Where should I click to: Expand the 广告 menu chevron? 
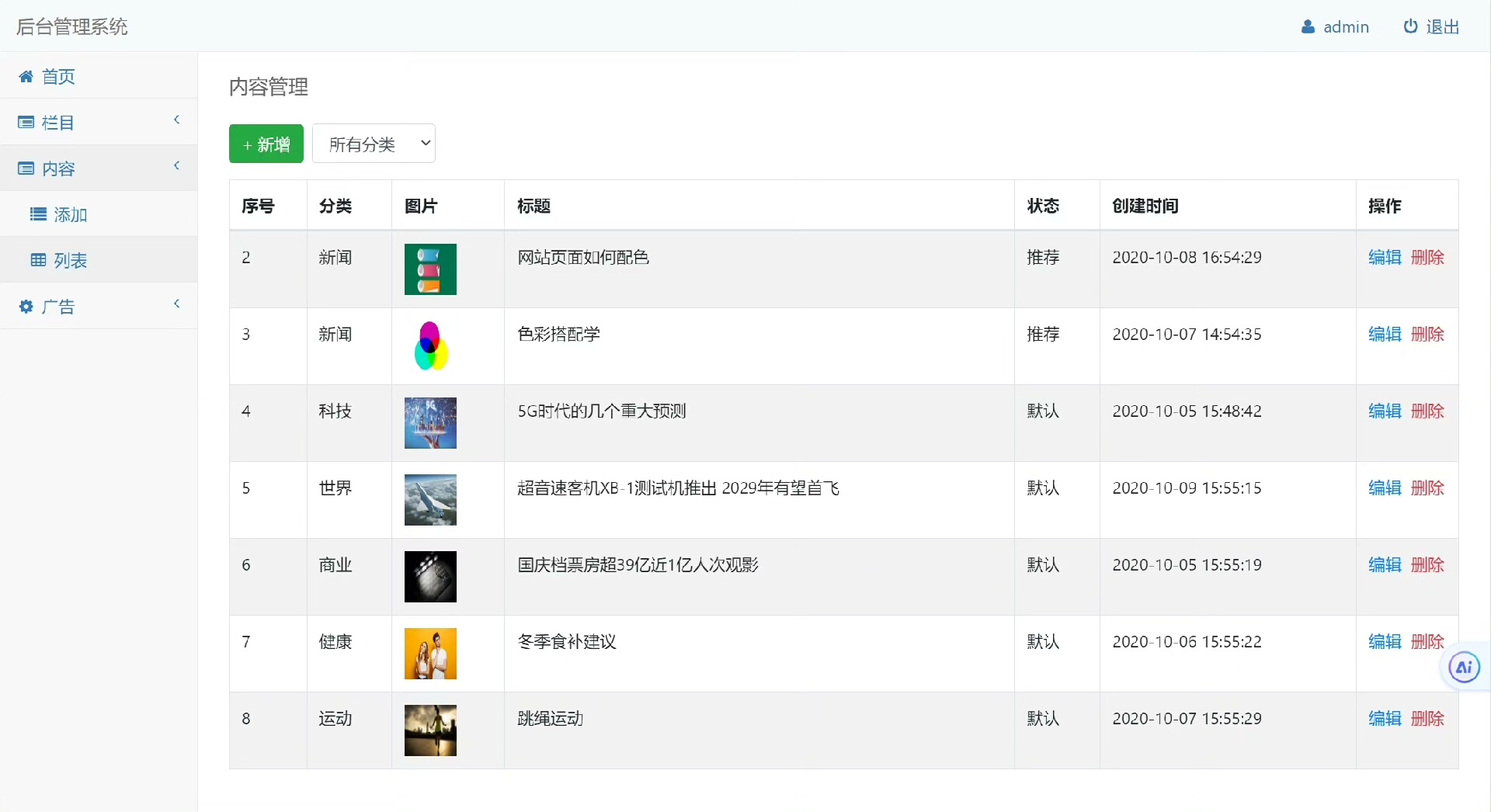(x=177, y=304)
